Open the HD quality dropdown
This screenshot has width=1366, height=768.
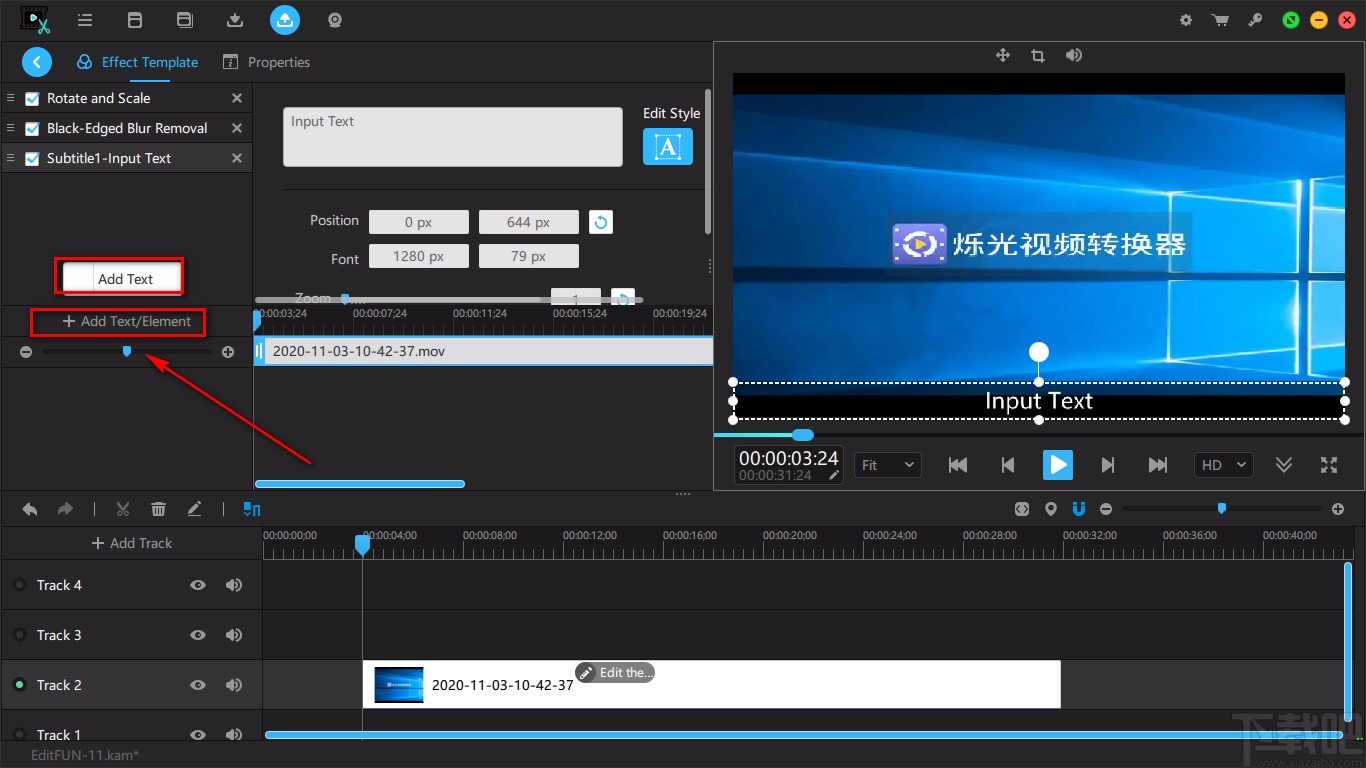[1224, 465]
